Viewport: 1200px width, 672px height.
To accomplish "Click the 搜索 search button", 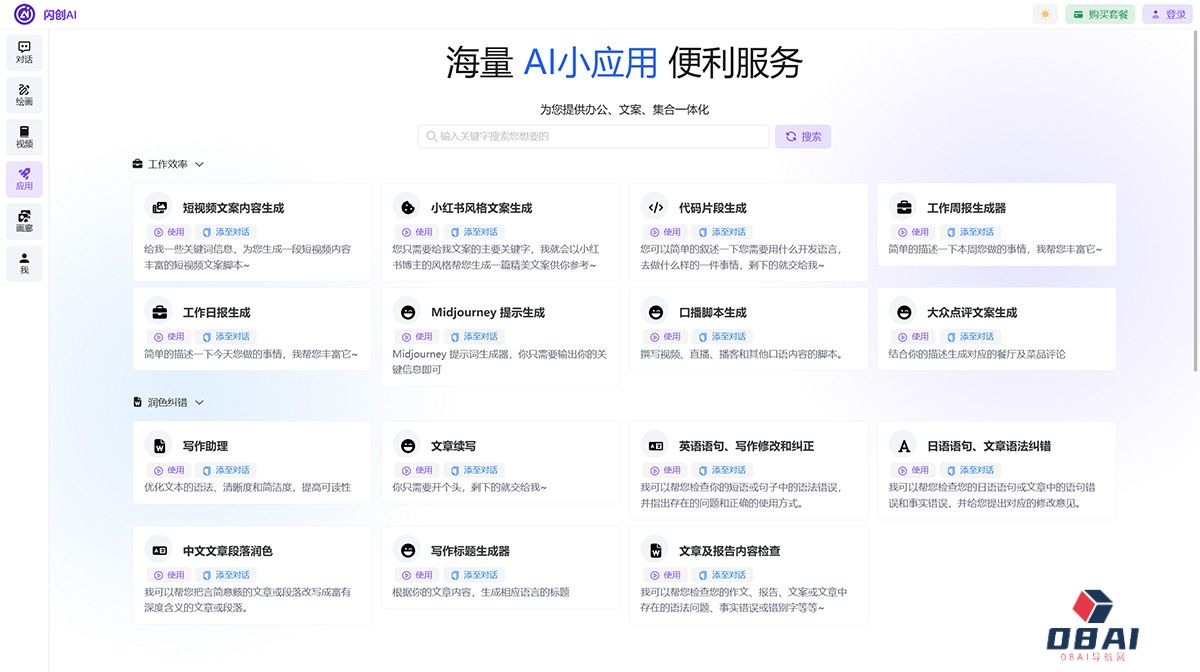I will coord(803,136).
